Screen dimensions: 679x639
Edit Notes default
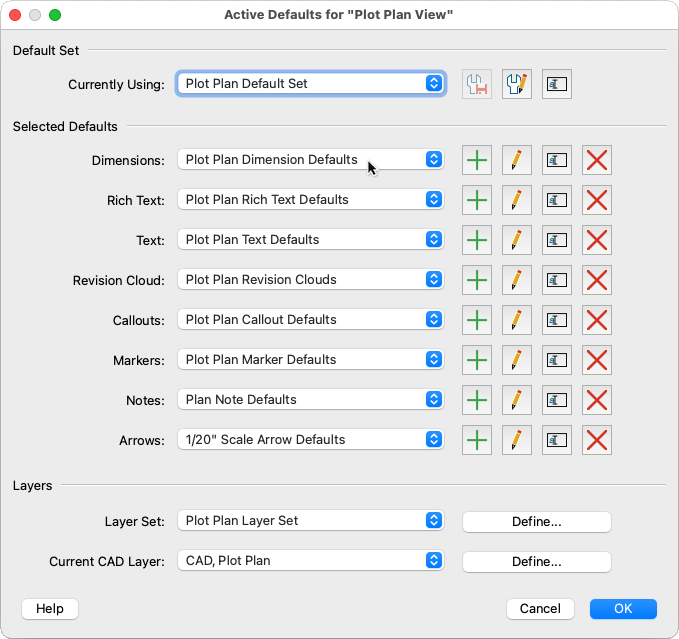click(517, 400)
